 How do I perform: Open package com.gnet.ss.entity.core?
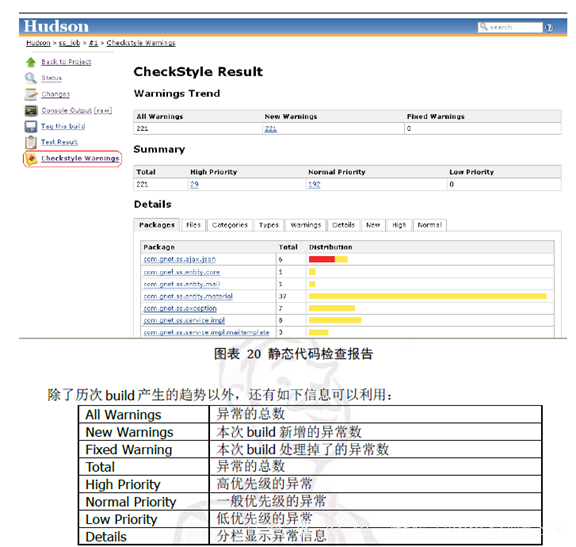(181, 272)
